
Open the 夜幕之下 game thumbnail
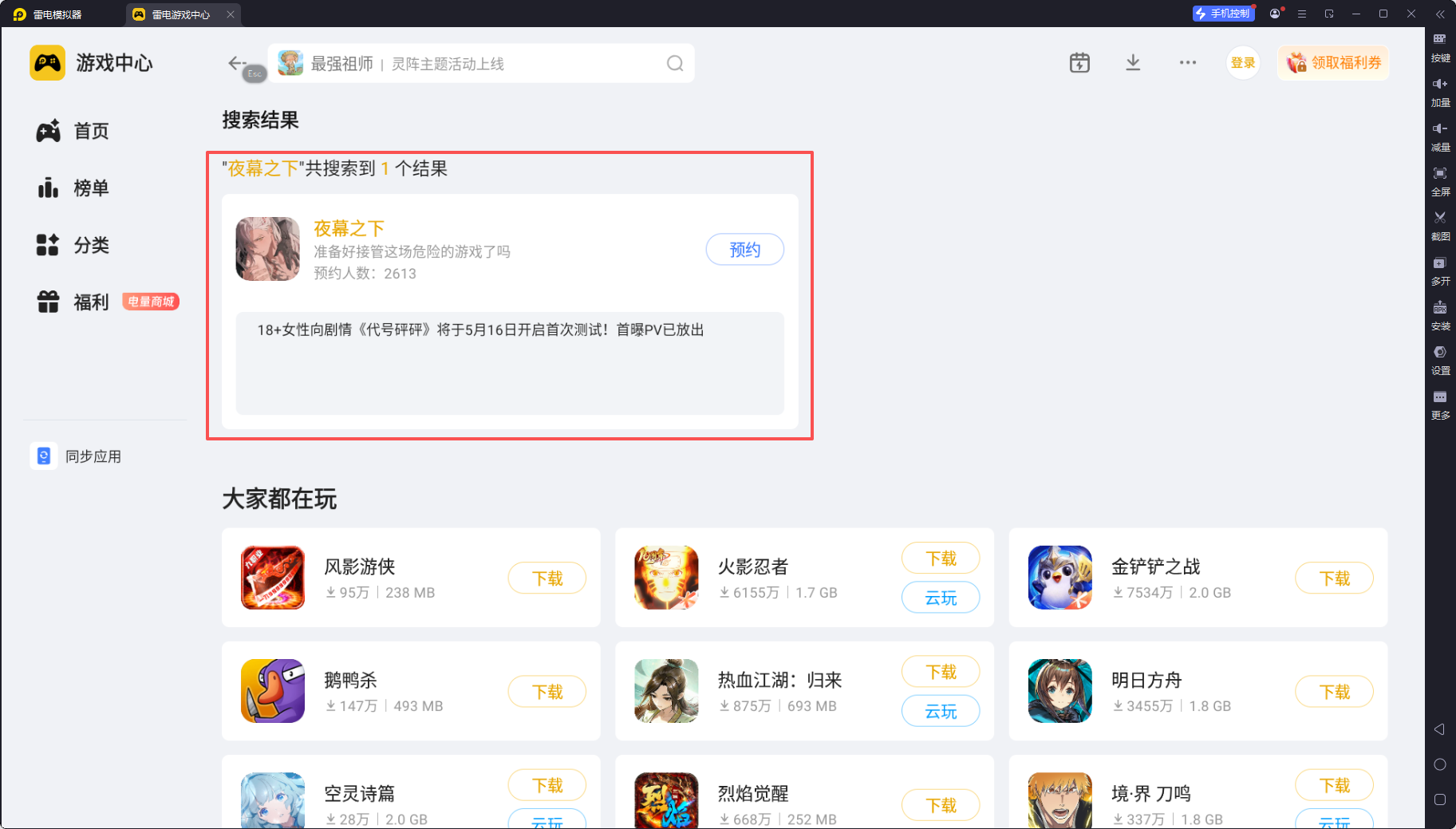pyautogui.click(x=268, y=249)
